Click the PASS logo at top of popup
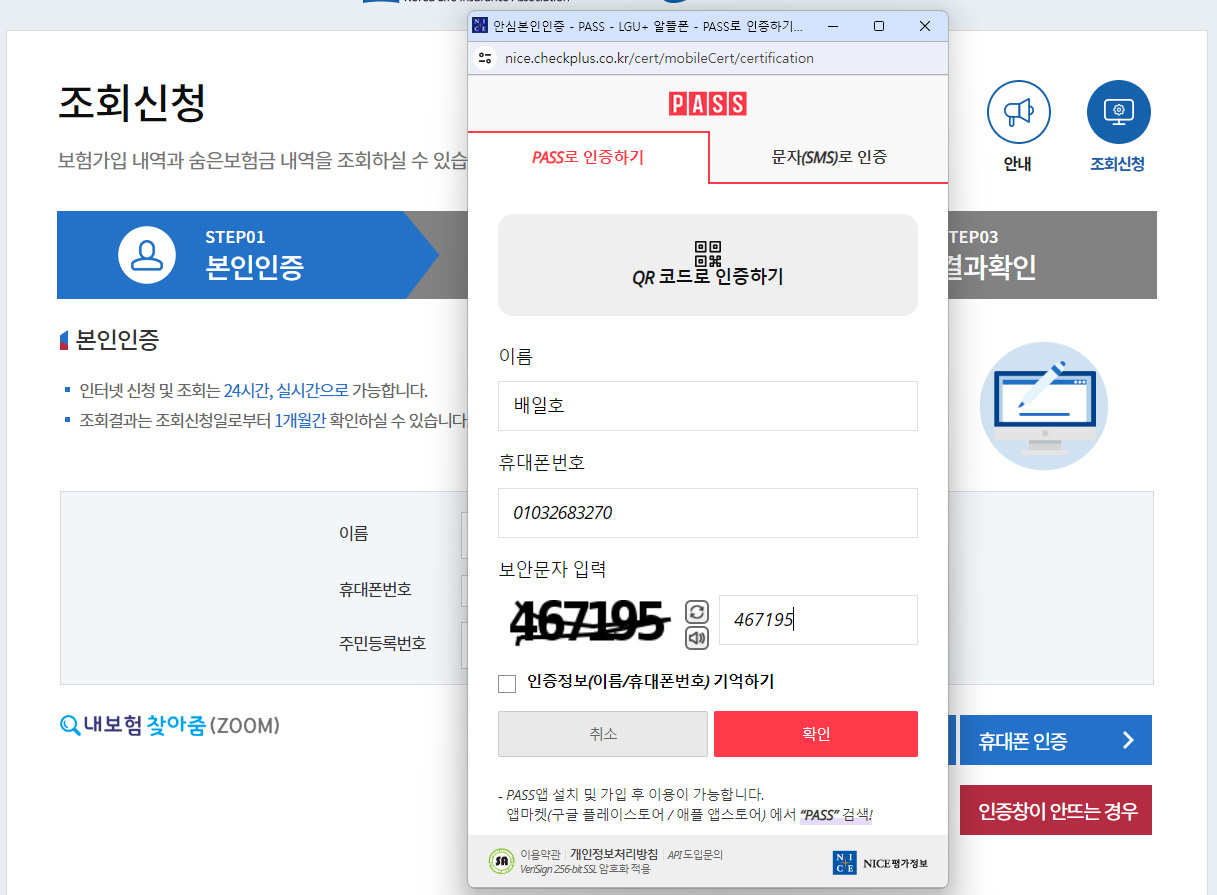 [708, 104]
